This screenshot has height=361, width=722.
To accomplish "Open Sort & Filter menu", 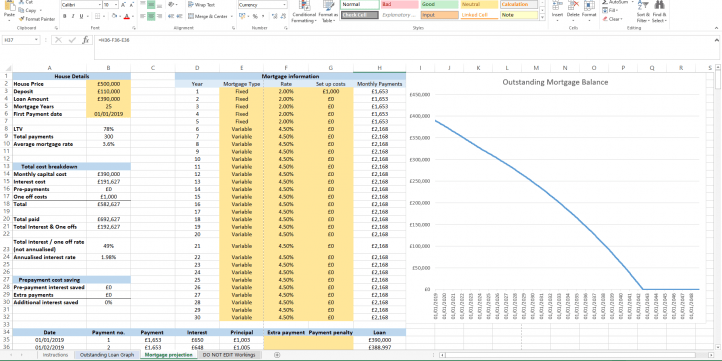I will [x=643, y=12].
